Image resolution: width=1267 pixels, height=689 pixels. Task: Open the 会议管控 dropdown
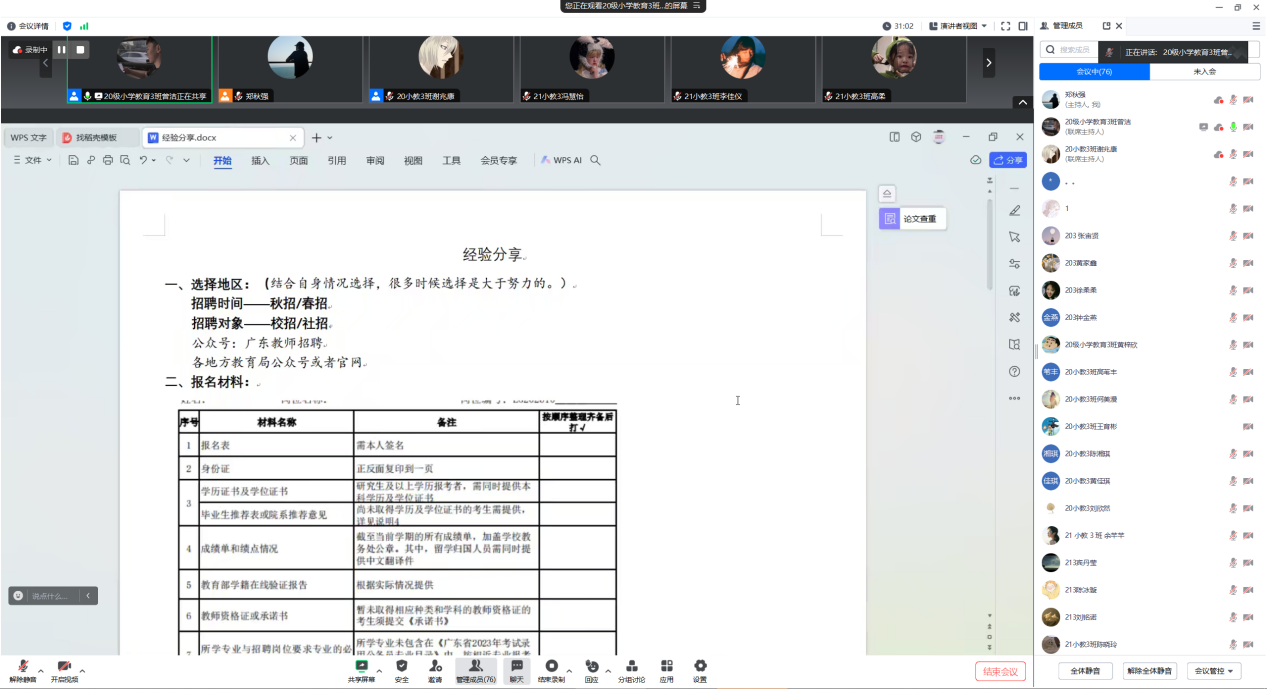pyautogui.click(x=1217, y=671)
